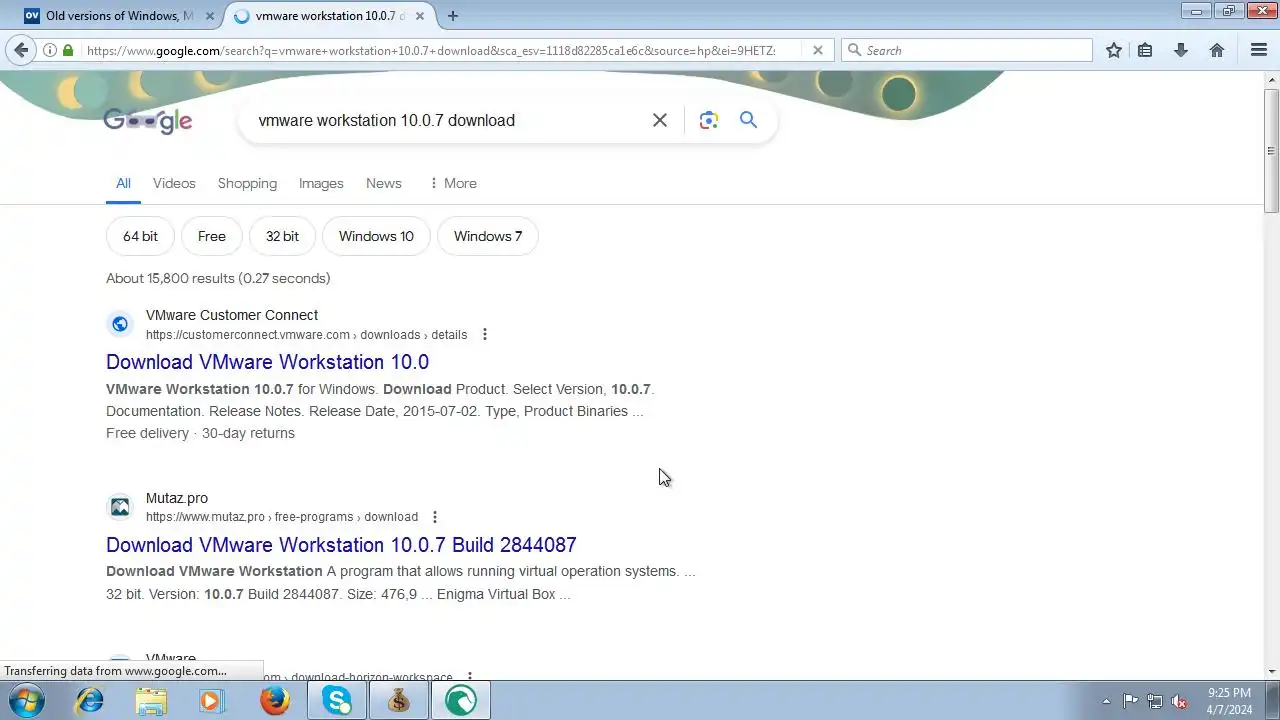Viewport: 1280px width, 720px height.
Task: Open the money bag taskbar app
Action: pos(399,701)
